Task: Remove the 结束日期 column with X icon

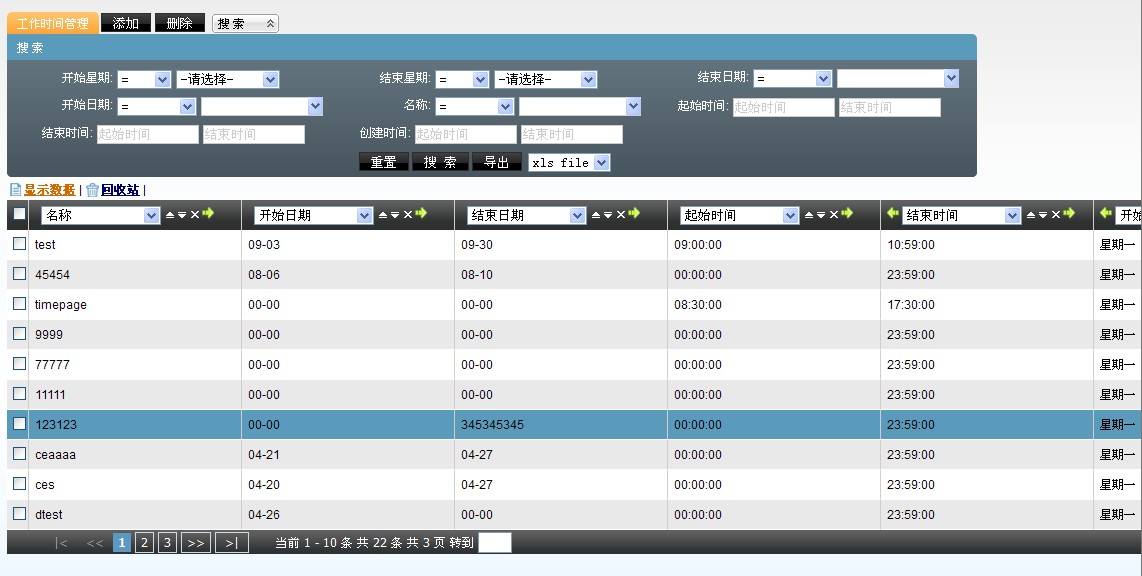Action: [620, 215]
